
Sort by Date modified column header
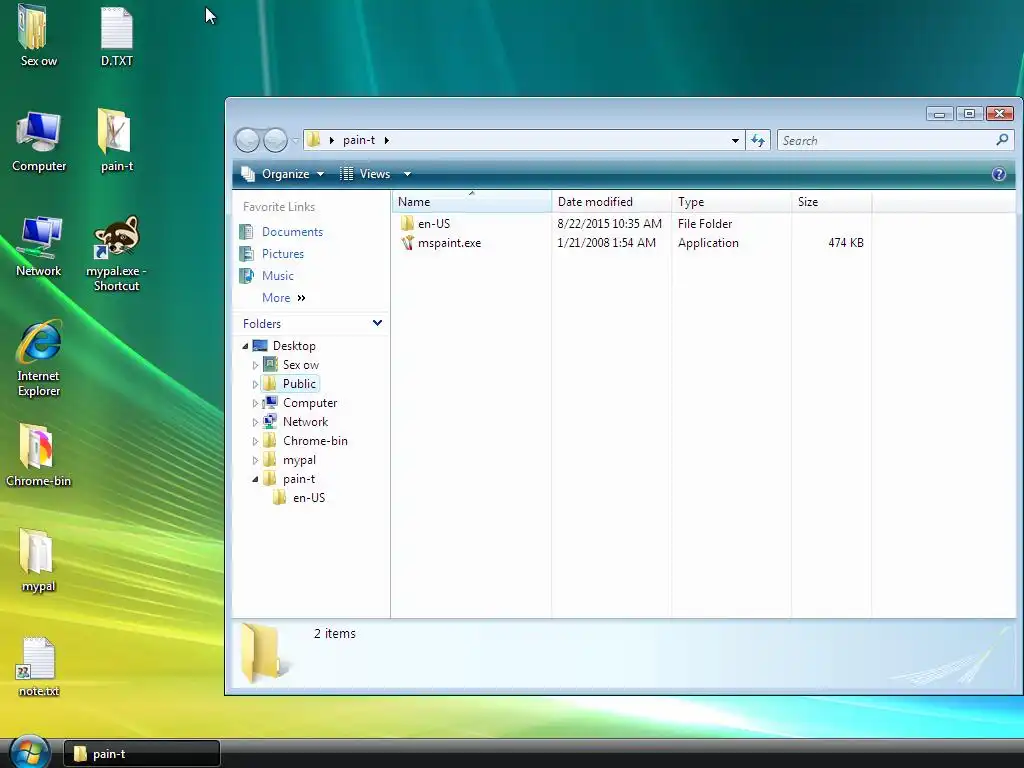point(611,202)
